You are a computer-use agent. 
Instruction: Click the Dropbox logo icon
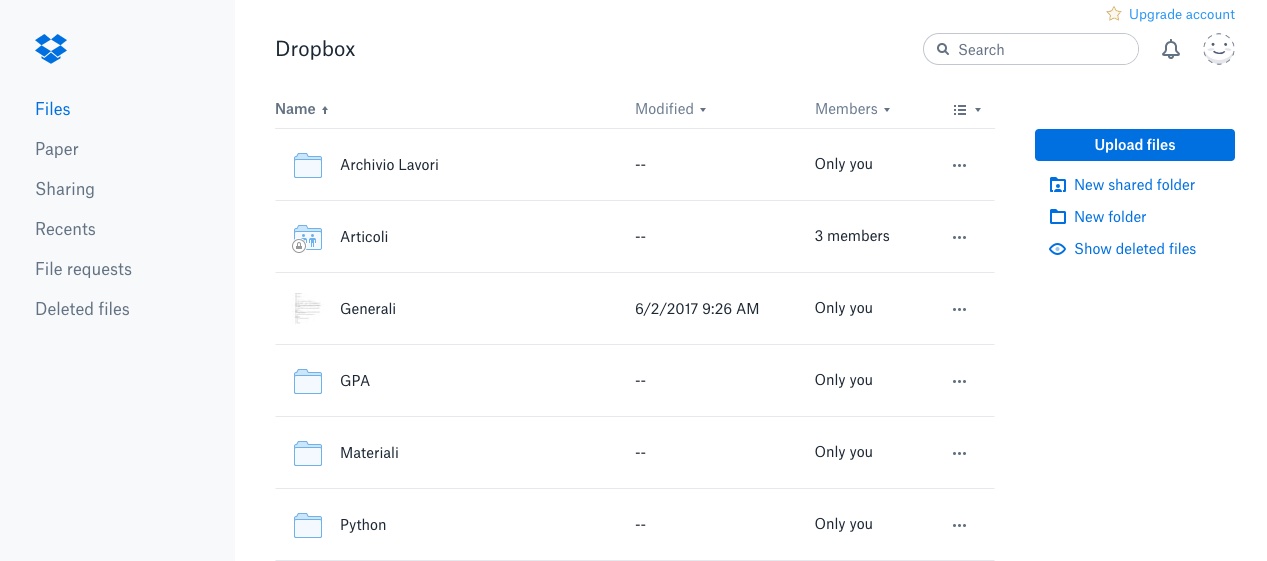click(51, 48)
